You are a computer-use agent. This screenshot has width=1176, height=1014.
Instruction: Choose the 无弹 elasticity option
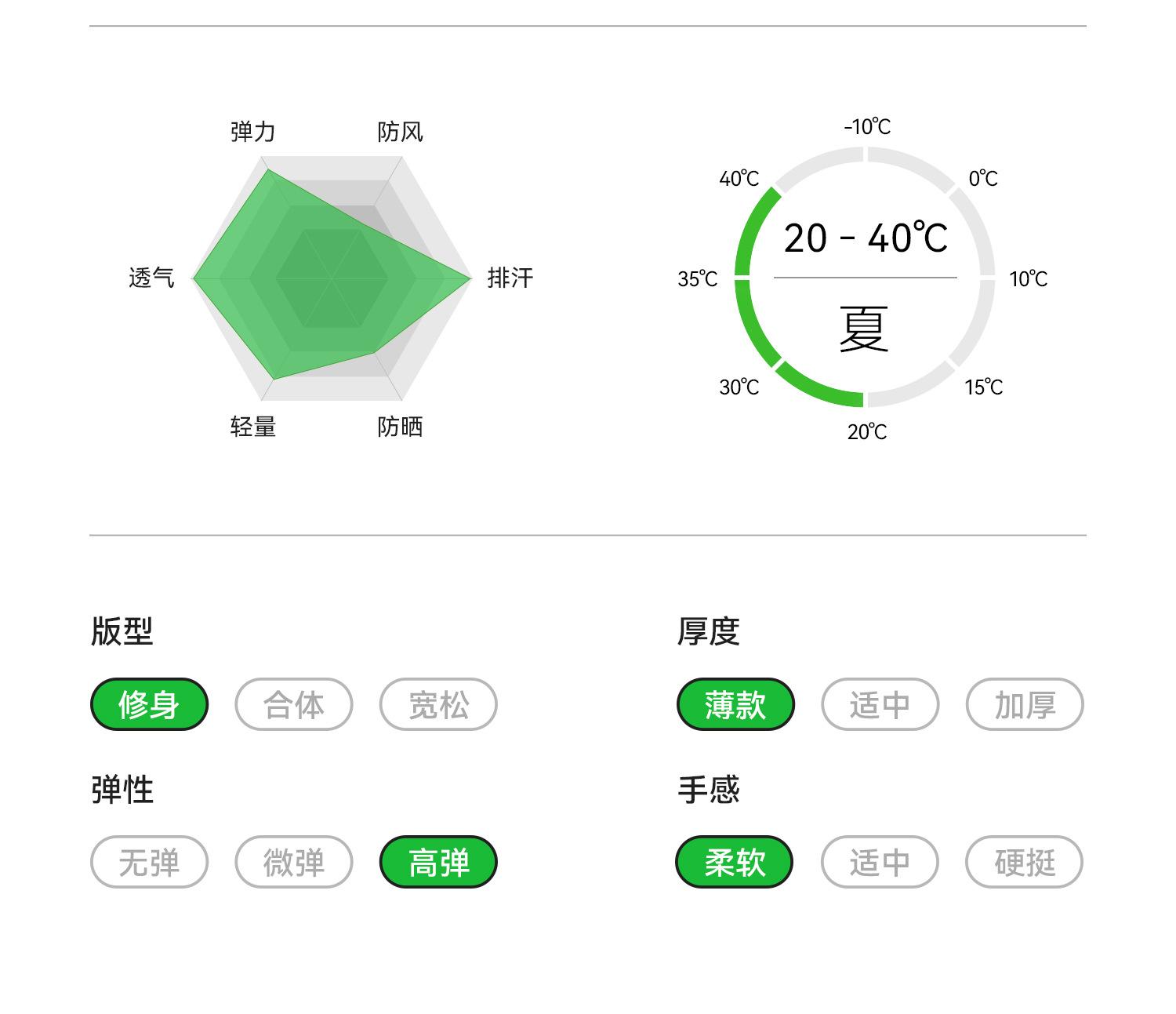pyautogui.click(x=149, y=862)
